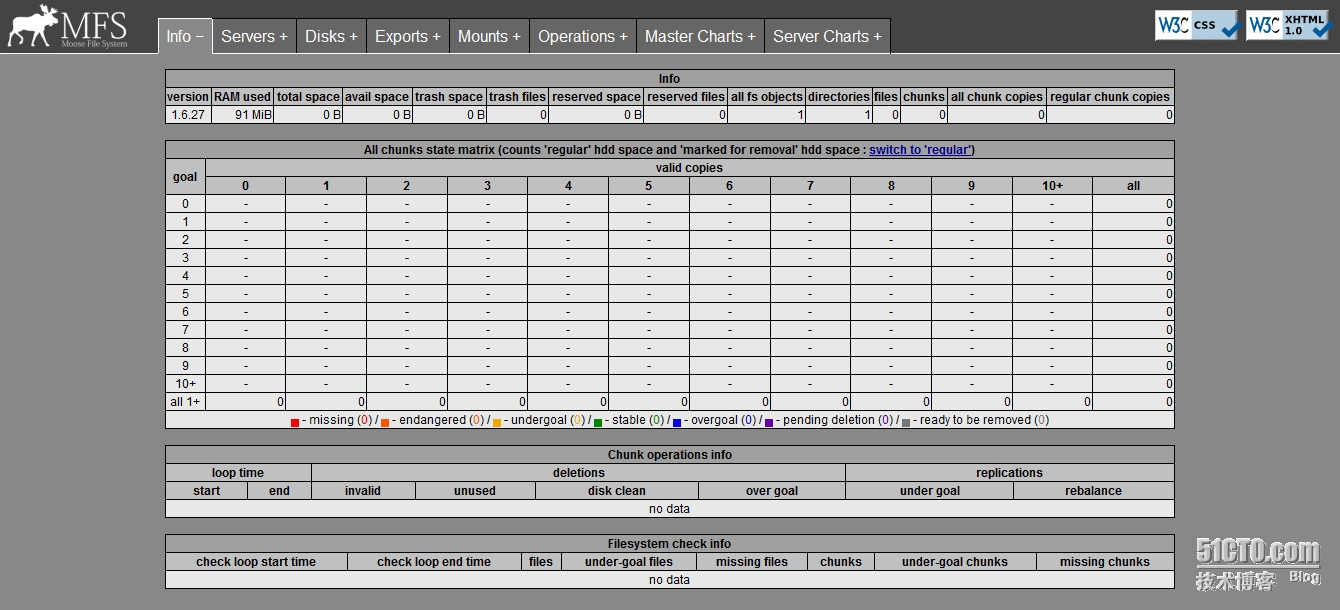Click the "missing chunks" column header
Viewport: 1340px width, 610px height.
1105,562
